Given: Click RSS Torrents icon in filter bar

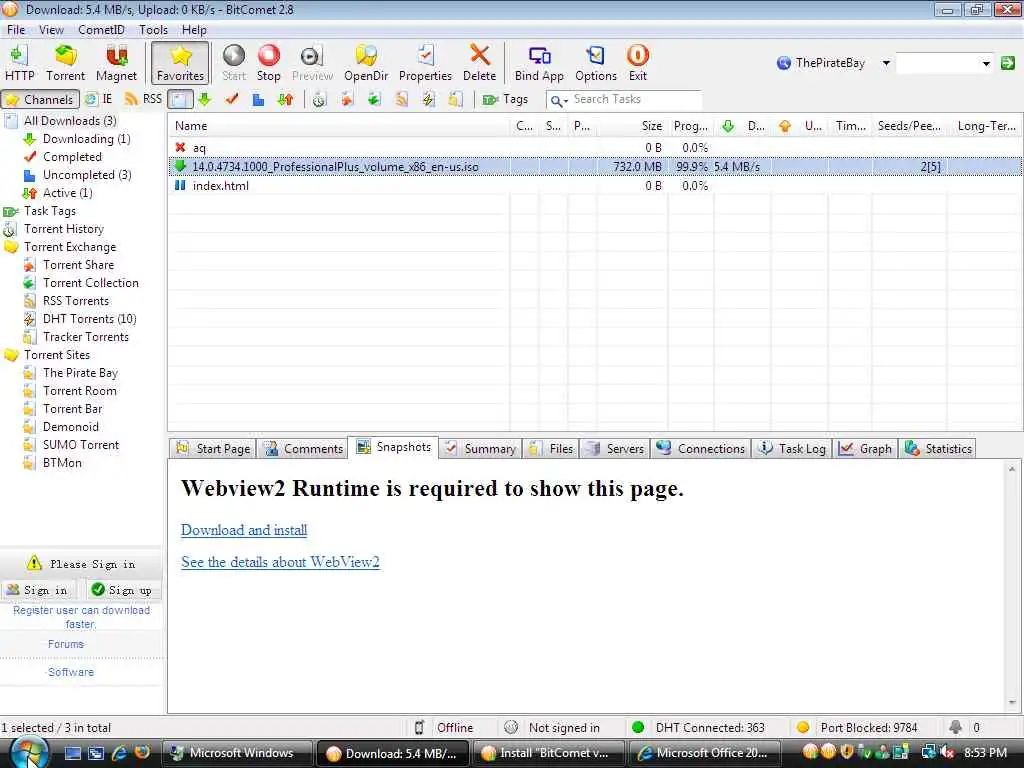Looking at the screenshot, I should (402, 99).
